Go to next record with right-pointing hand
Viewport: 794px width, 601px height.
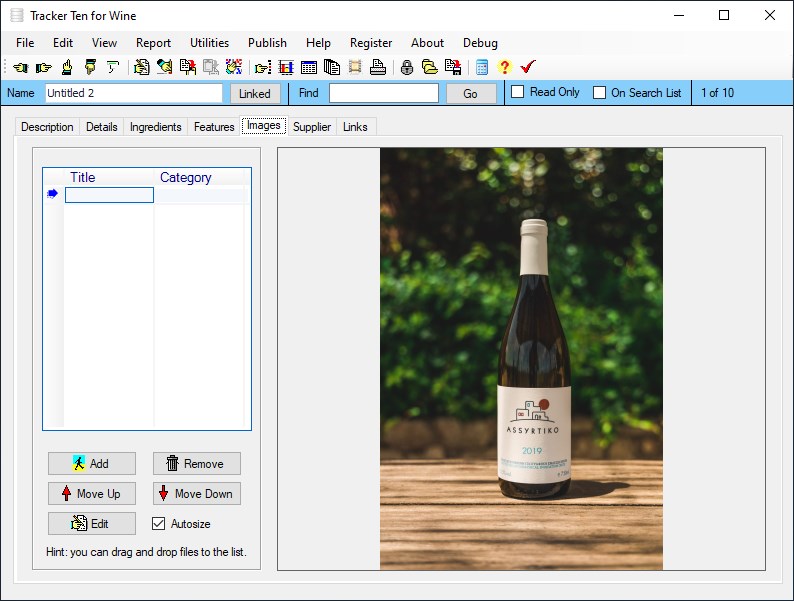pos(43,68)
